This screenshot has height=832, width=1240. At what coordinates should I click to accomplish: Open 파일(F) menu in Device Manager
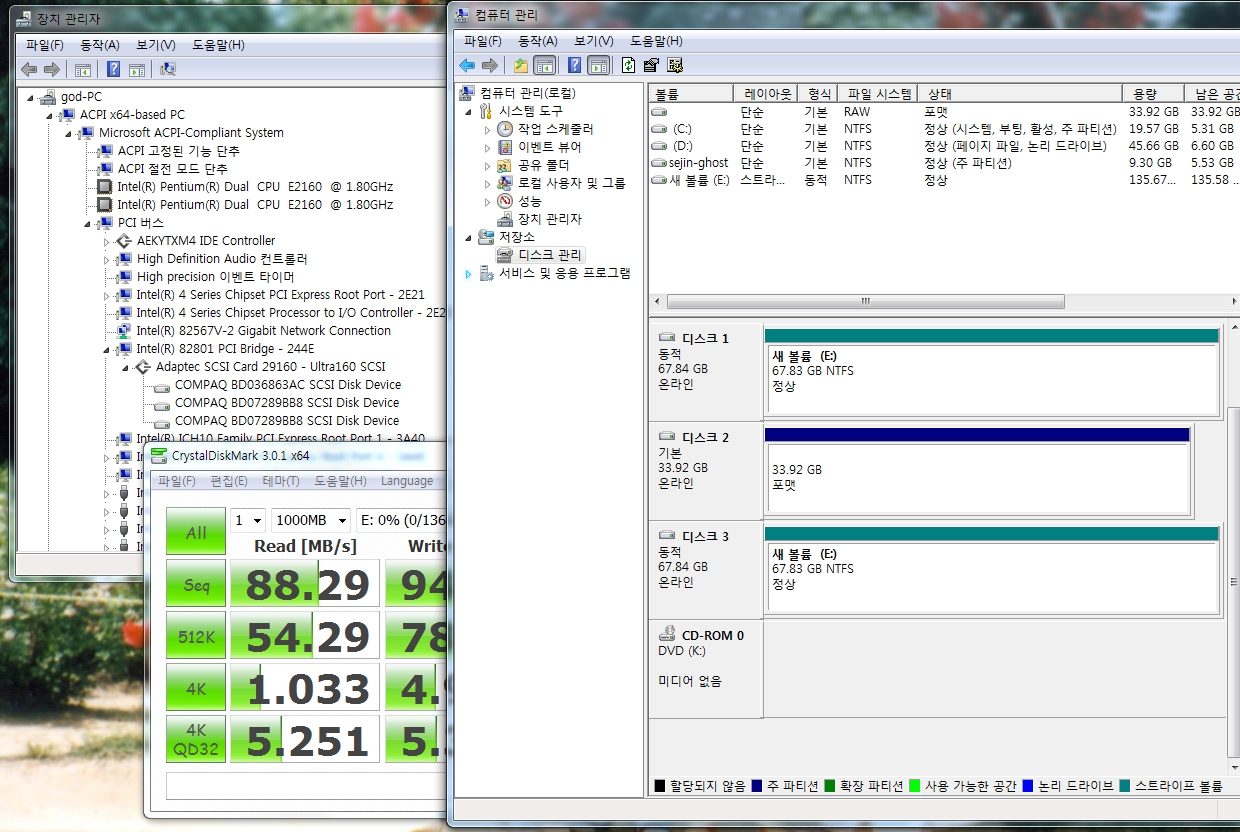pos(45,45)
